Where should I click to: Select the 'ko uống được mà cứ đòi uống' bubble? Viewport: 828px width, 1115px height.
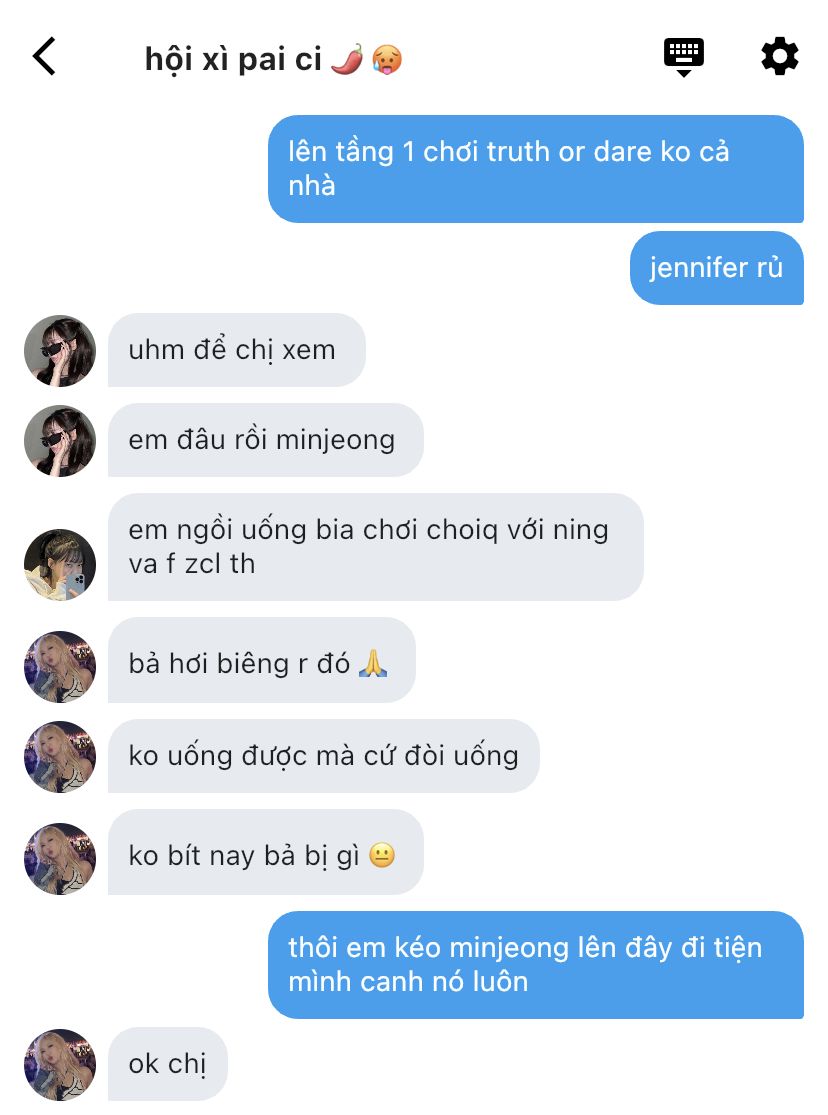point(324,756)
